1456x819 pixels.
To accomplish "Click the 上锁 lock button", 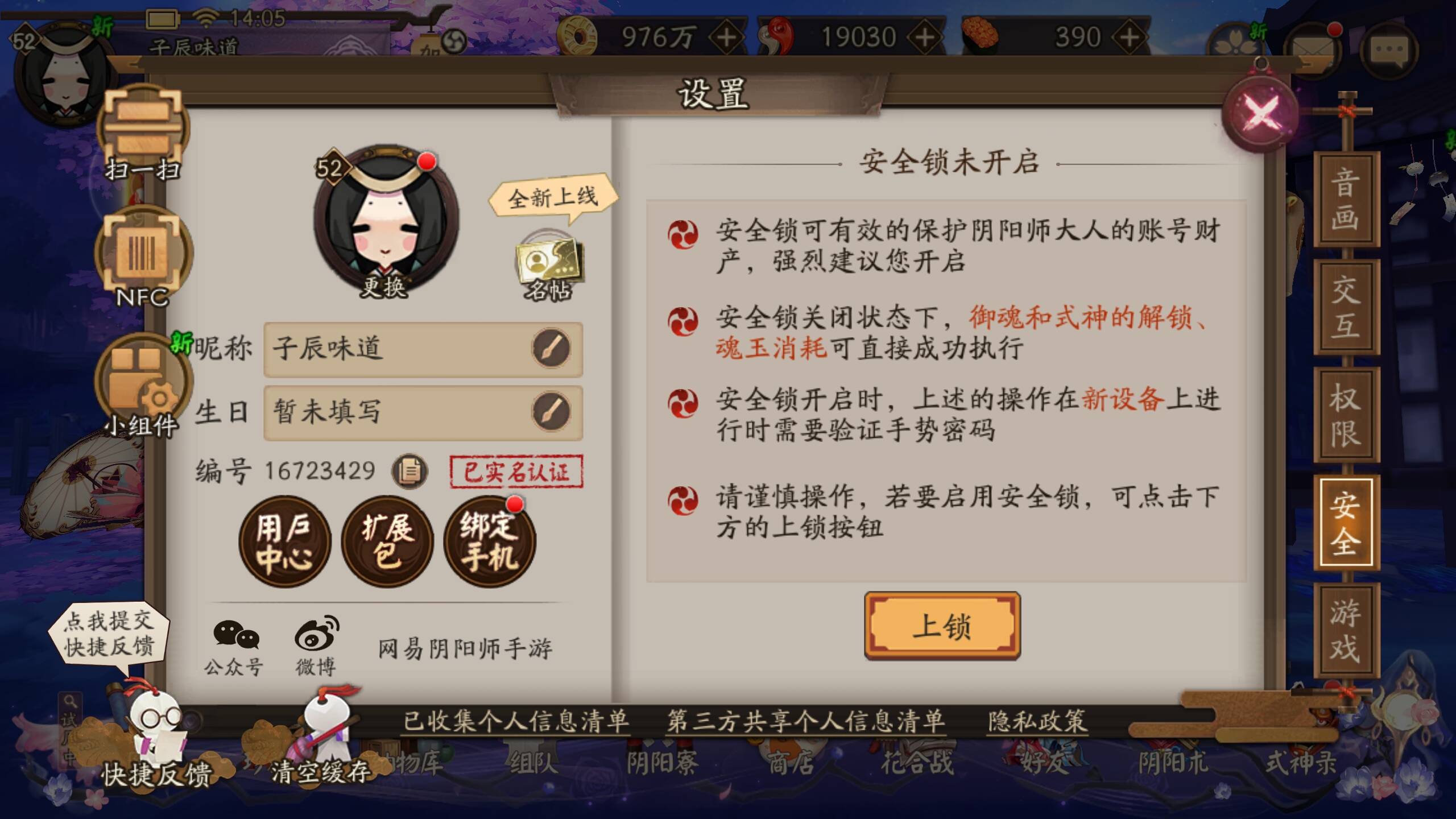I will (x=942, y=626).
